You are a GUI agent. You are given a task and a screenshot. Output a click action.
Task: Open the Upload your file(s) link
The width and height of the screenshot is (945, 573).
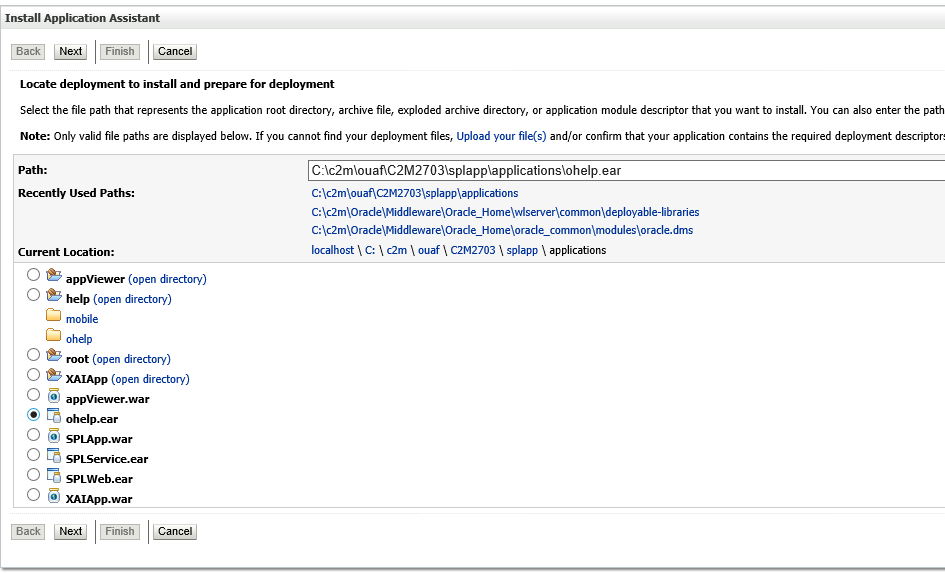tap(501, 136)
